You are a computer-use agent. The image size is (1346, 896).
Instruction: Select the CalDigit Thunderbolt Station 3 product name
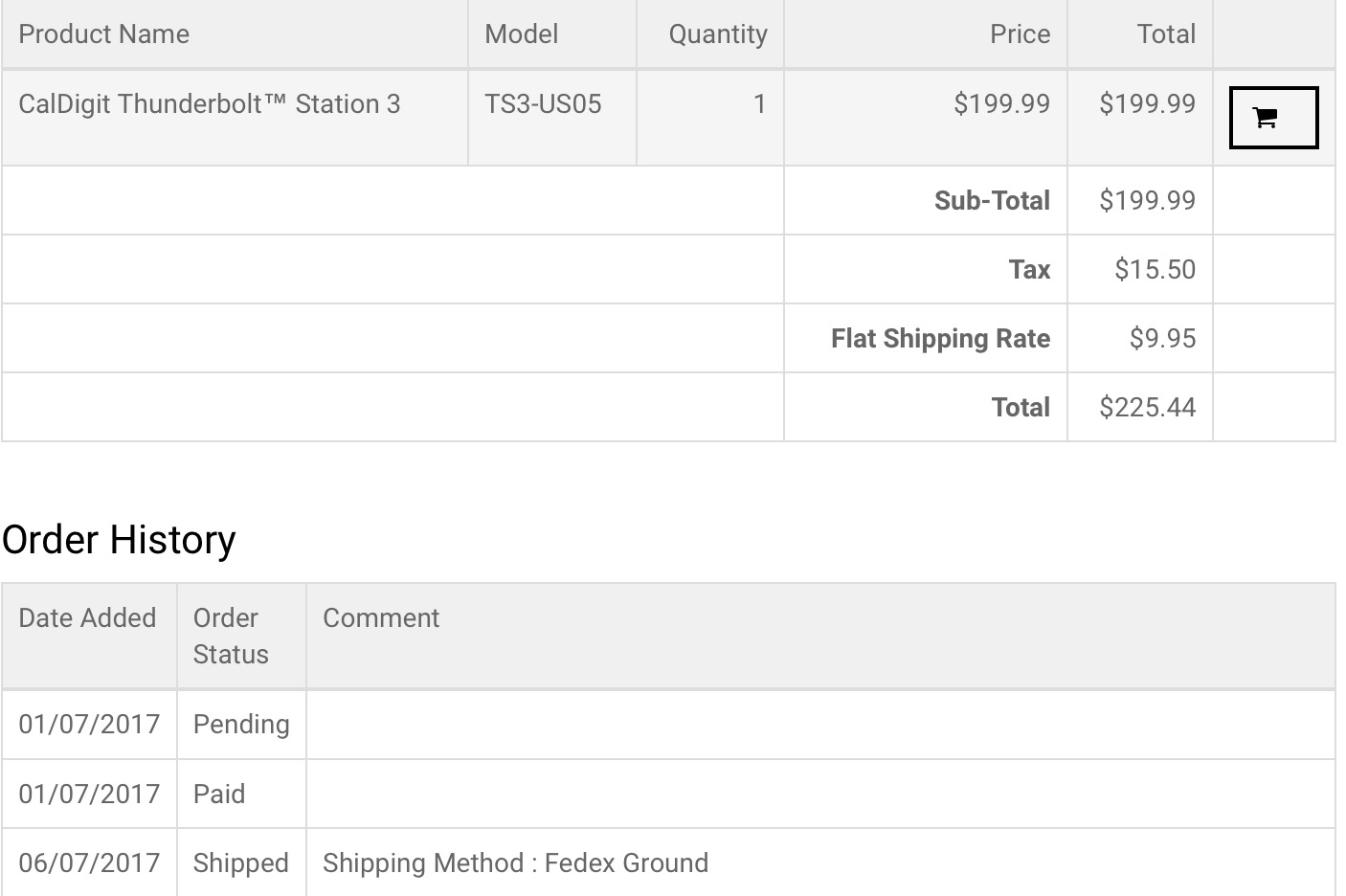(210, 103)
